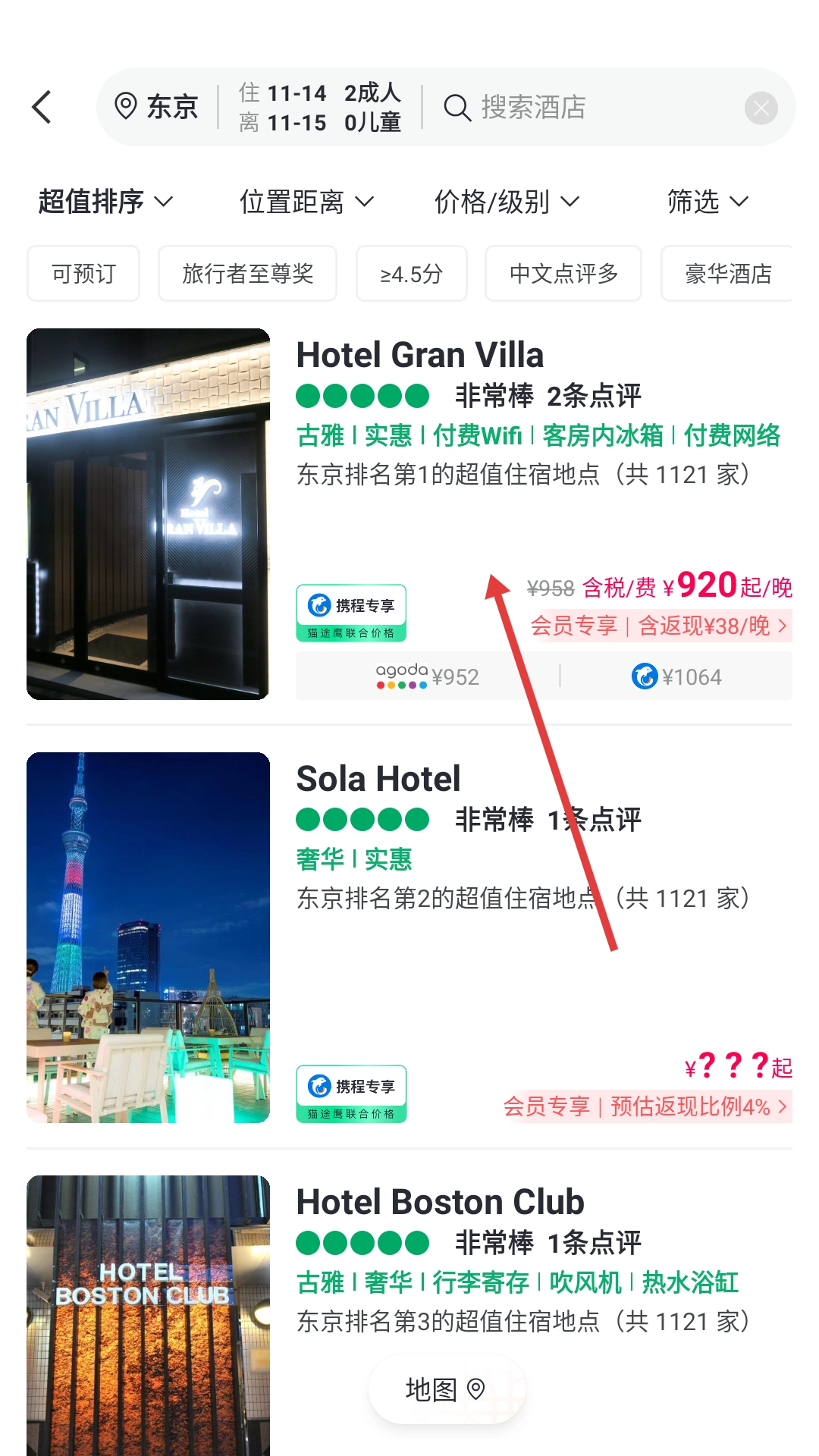819x1456 pixels.
Task: Toggle the 旅行者至尊奖 filter chip
Action: (247, 274)
